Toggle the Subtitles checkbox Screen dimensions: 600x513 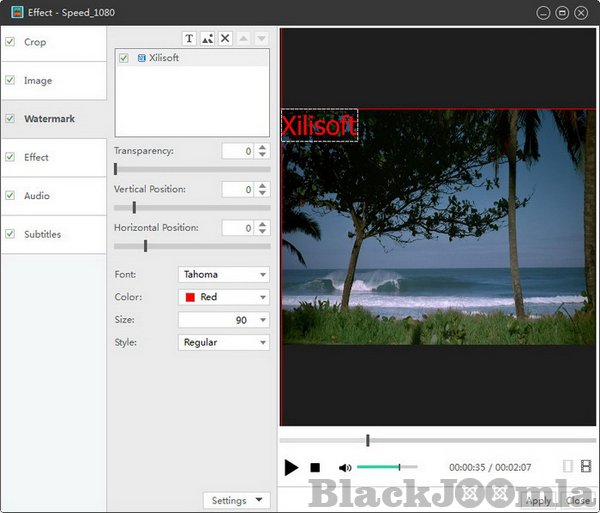[x=10, y=234]
